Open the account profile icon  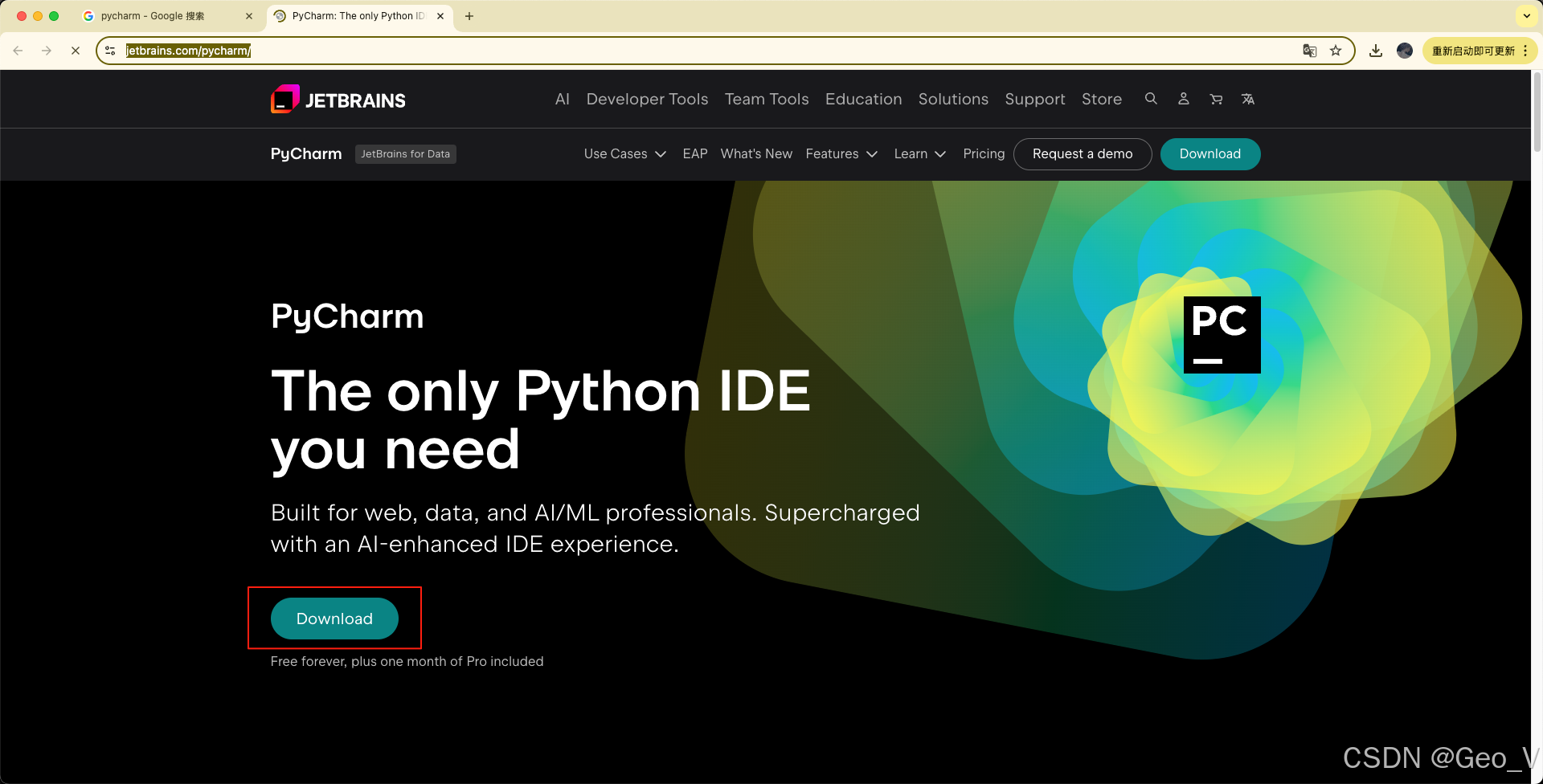coord(1183,99)
